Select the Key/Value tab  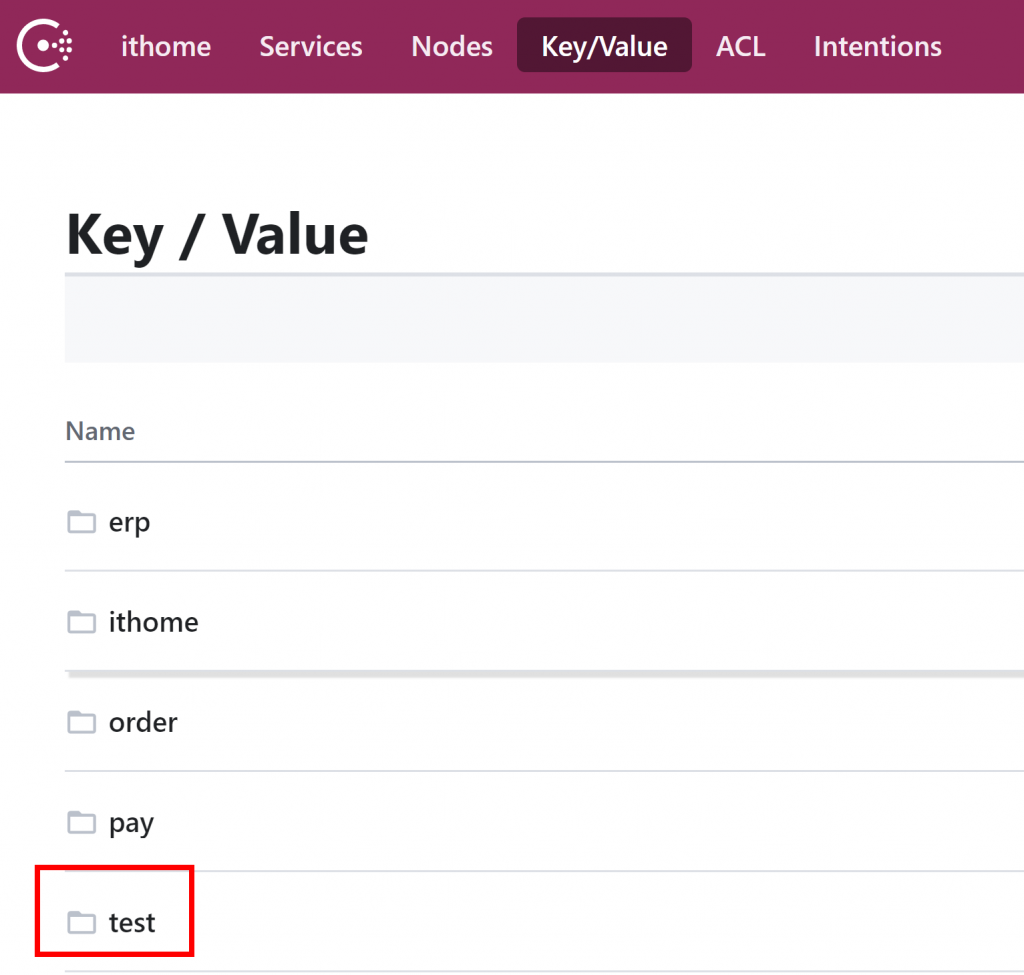(604, 46)
